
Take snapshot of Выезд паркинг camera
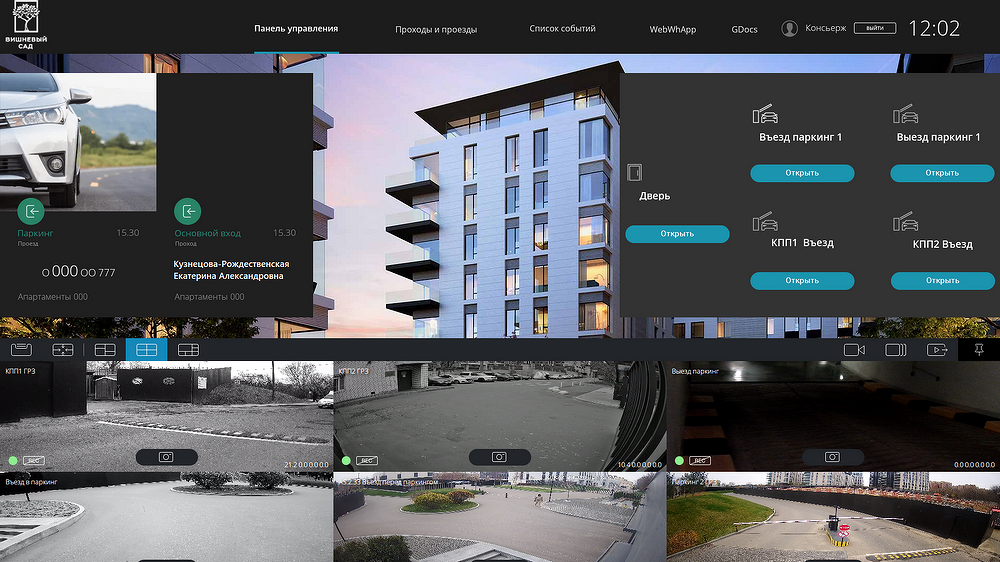[832, 457]
